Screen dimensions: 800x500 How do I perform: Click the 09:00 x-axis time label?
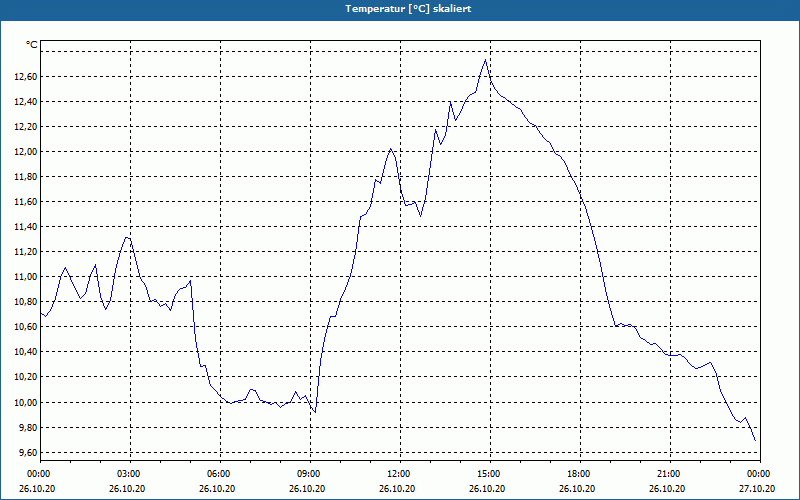coord(307,474)
